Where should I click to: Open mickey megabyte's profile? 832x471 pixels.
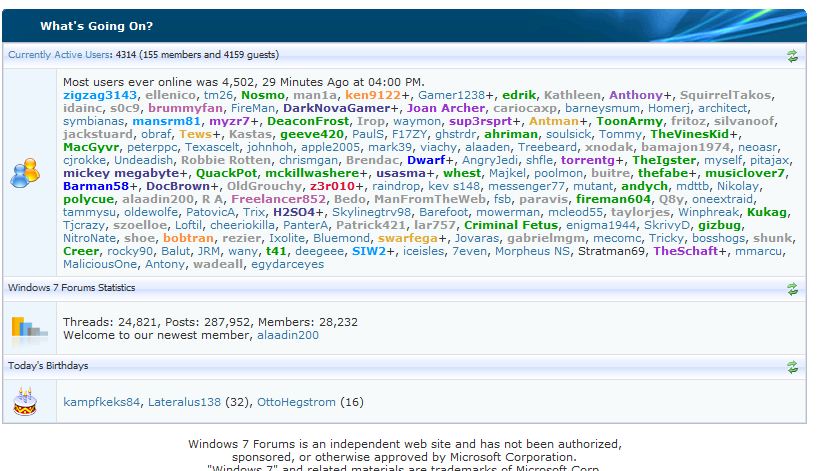coord(121,173)
